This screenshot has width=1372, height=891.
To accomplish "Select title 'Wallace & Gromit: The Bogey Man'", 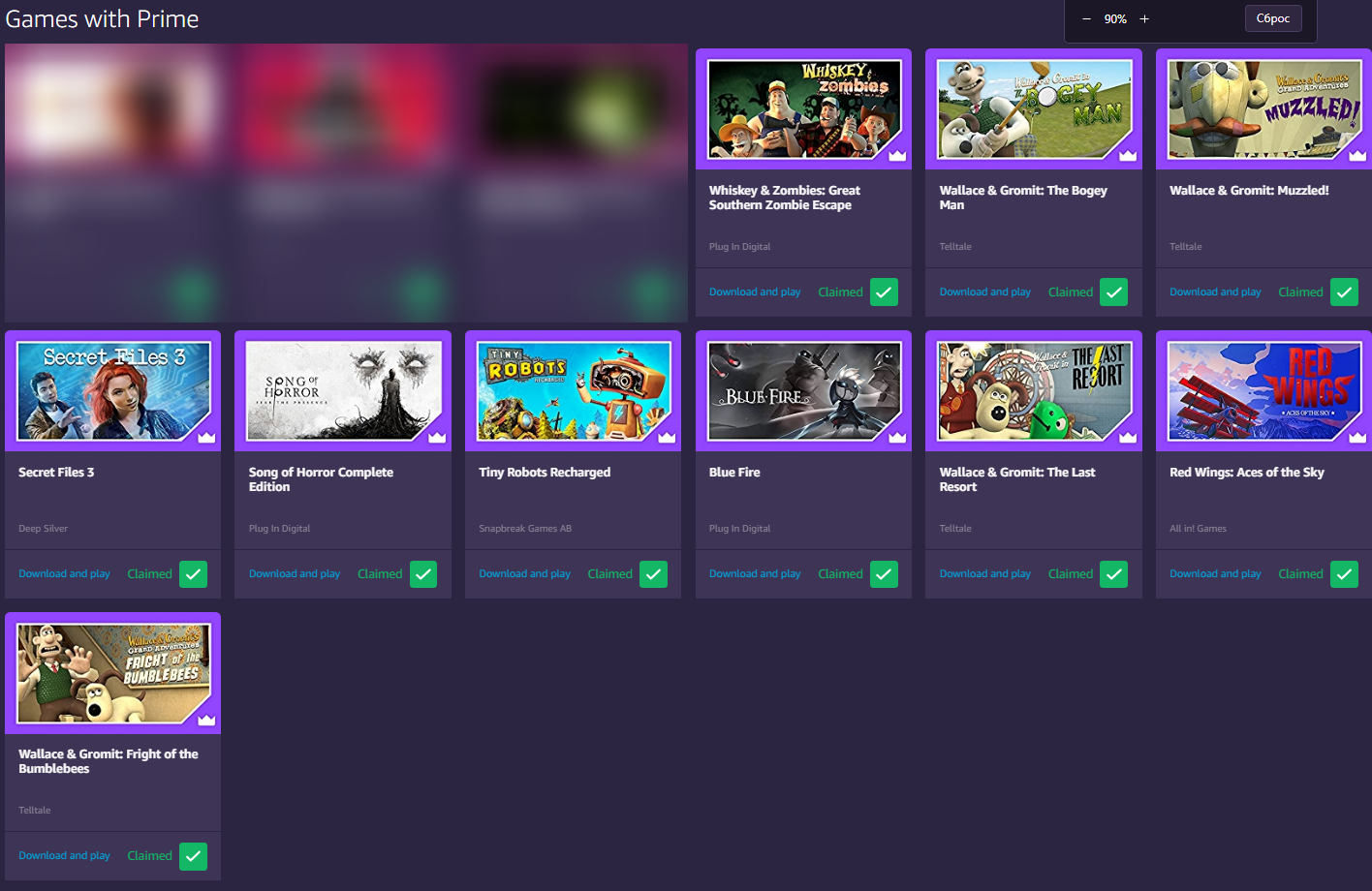I will coord(1023,198).
